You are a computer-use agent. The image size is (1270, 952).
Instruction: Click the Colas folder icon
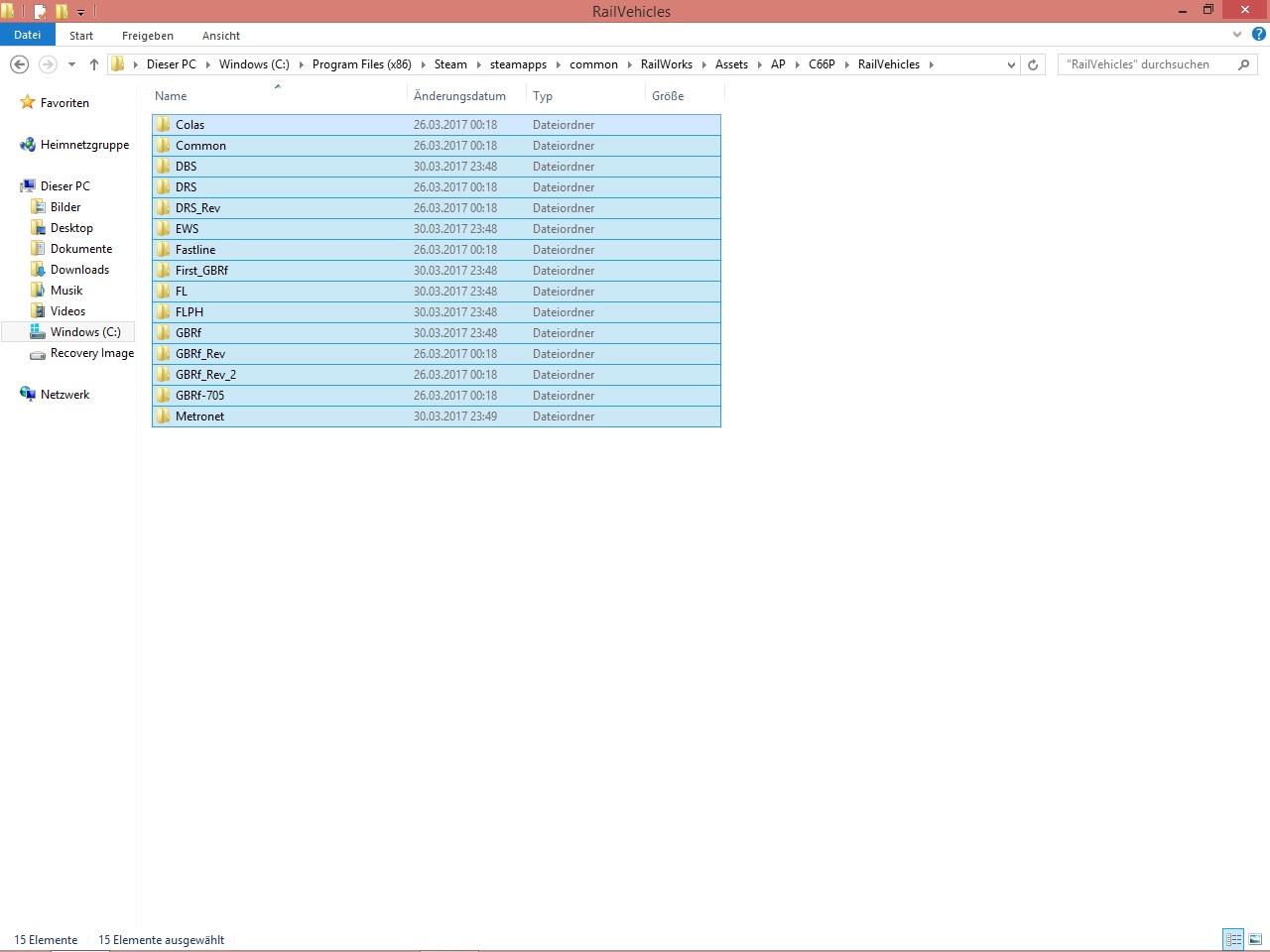pyautogui.click(x=164, y=125)
